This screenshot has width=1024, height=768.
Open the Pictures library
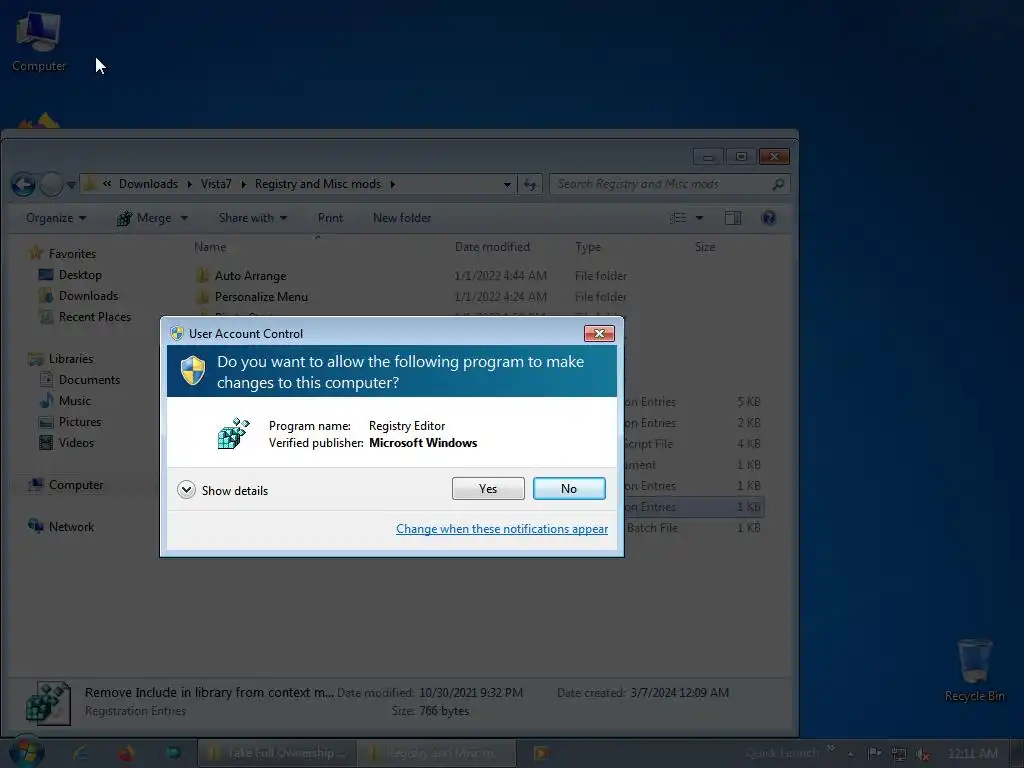pos(70,422)
